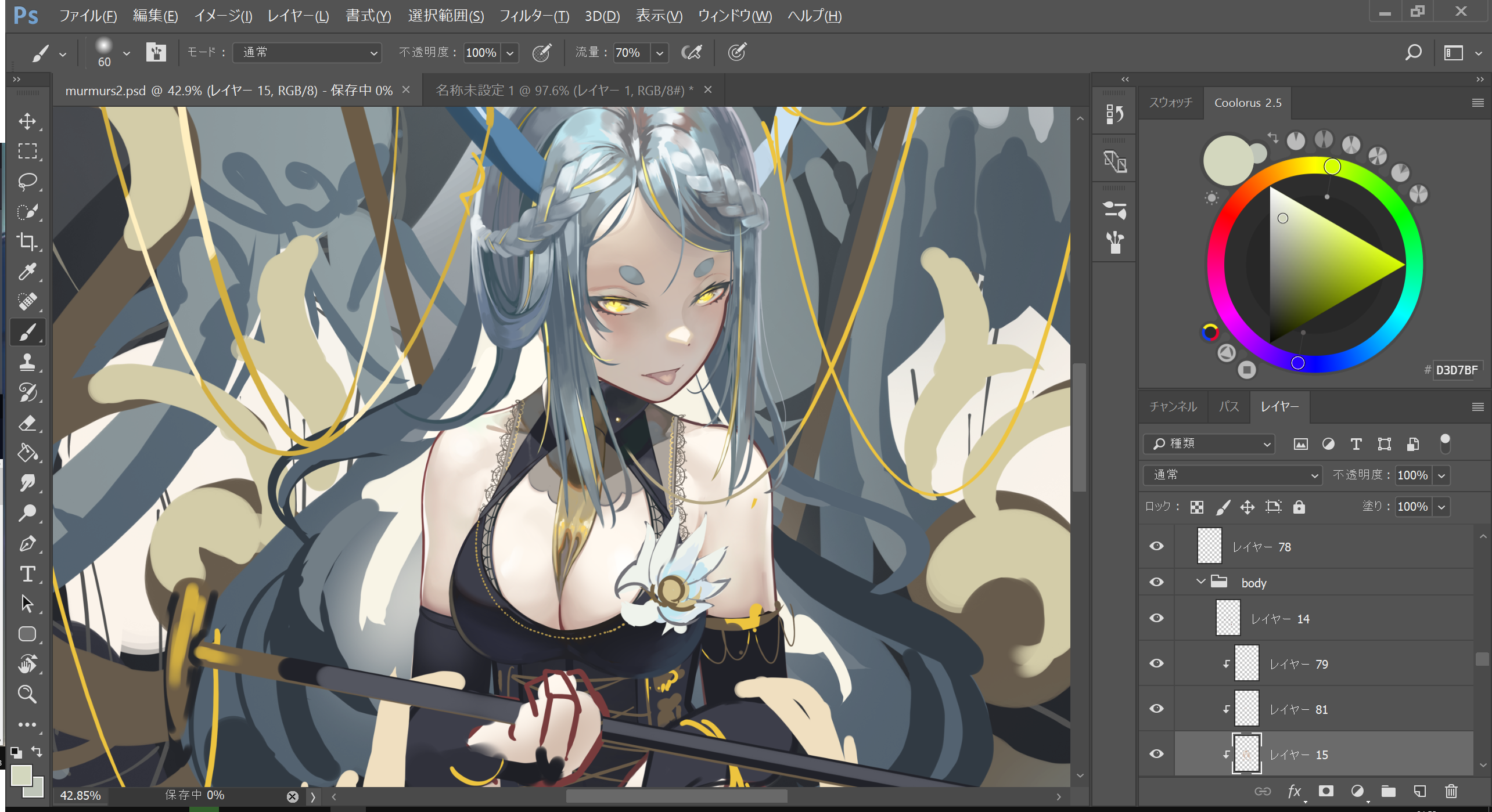Screen dimensions: 1492x812
Task: Delete layer with trash icon
Action: (x=1451, y=791)
